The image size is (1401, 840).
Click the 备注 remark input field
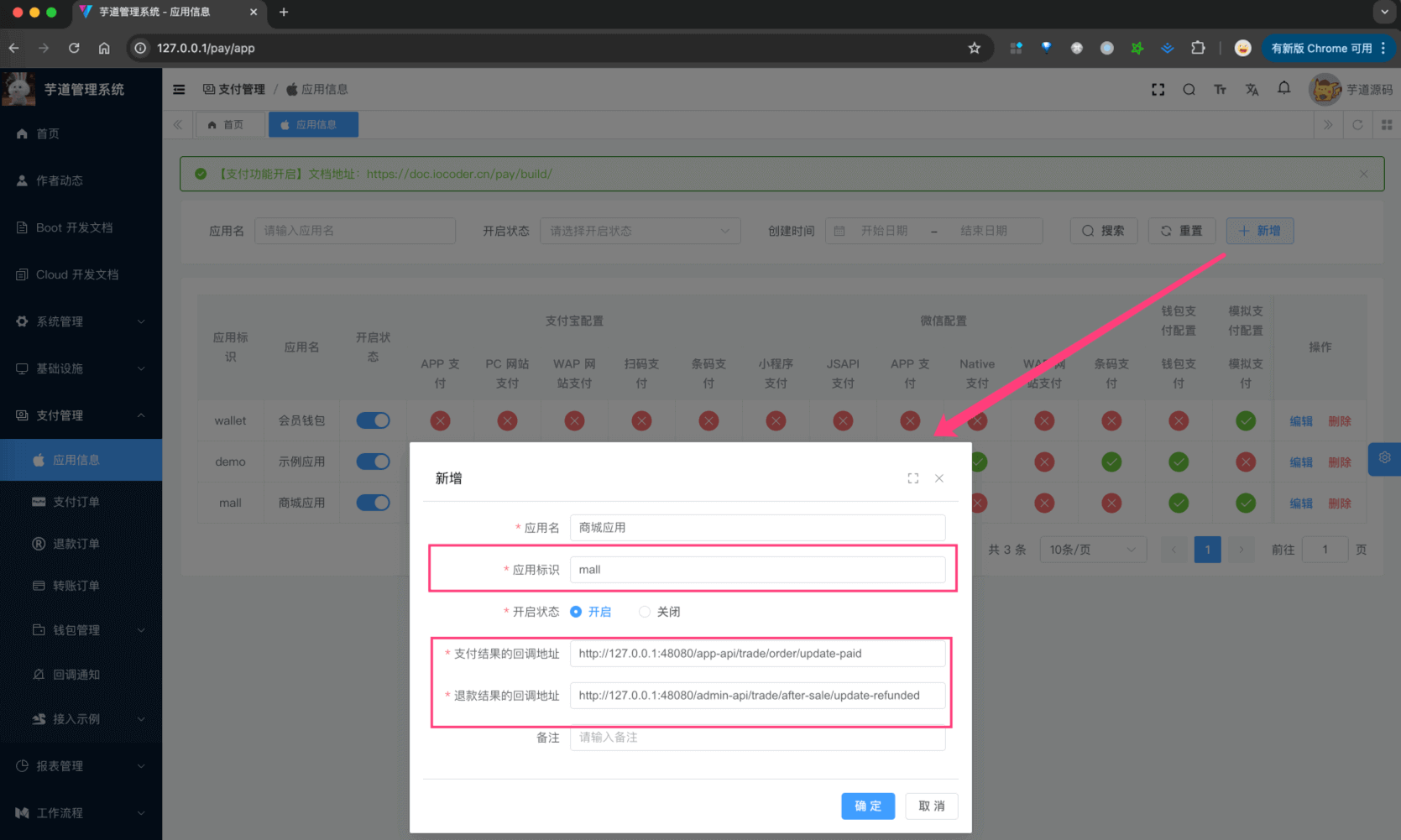click(x=755, y=738)
